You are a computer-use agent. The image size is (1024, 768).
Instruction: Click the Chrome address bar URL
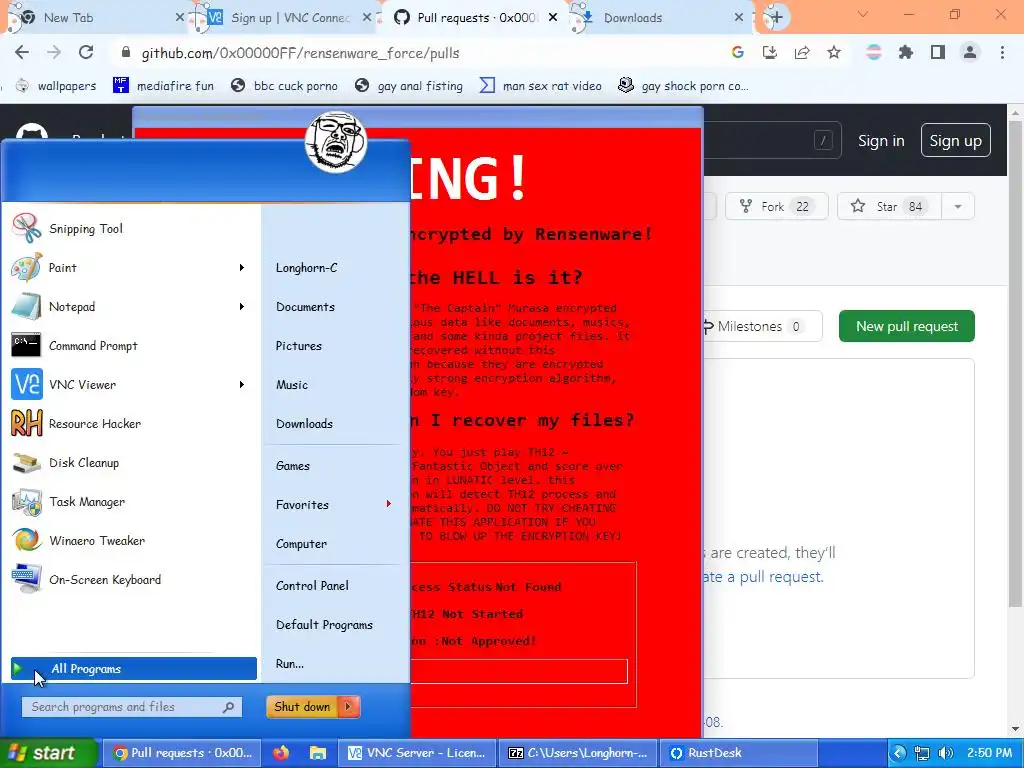(x=300, y=54)
